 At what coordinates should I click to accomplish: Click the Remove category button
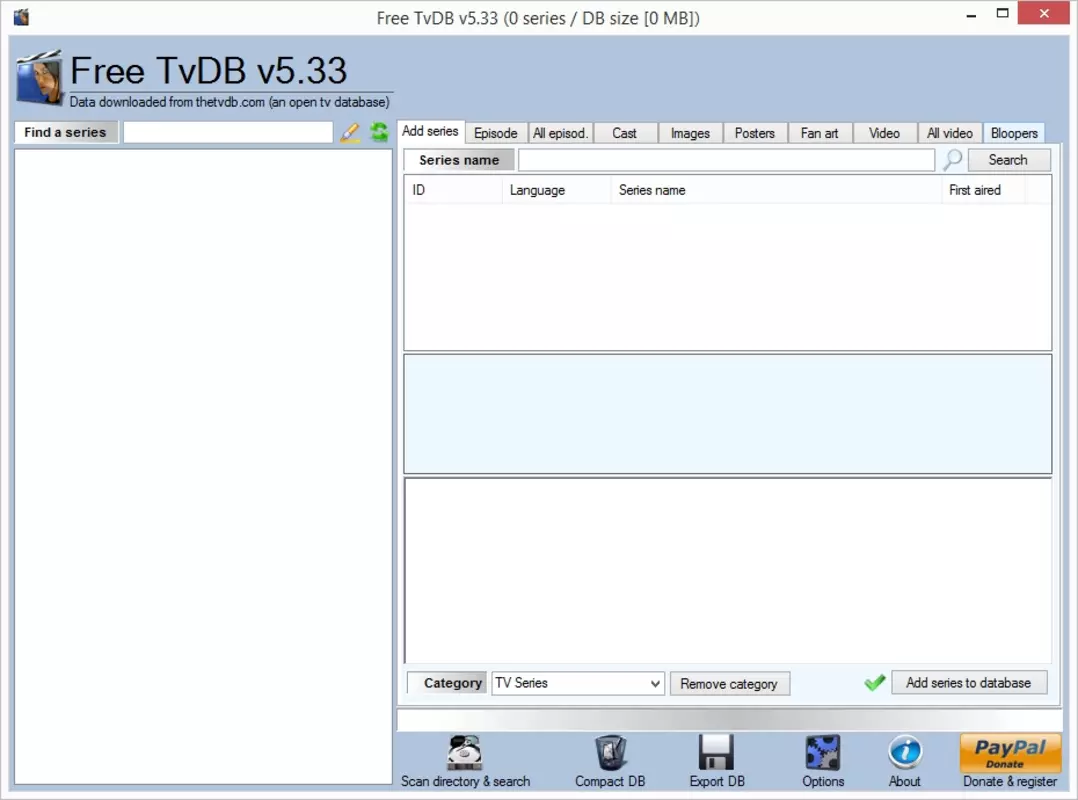click(x=729, y=684)
